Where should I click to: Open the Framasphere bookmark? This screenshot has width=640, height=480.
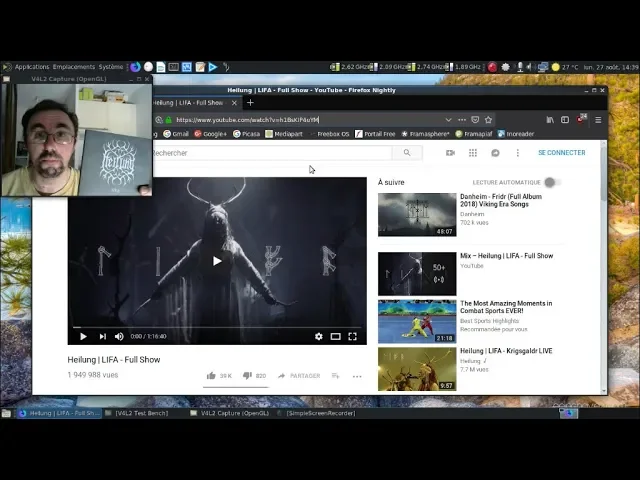coord(425,134)
